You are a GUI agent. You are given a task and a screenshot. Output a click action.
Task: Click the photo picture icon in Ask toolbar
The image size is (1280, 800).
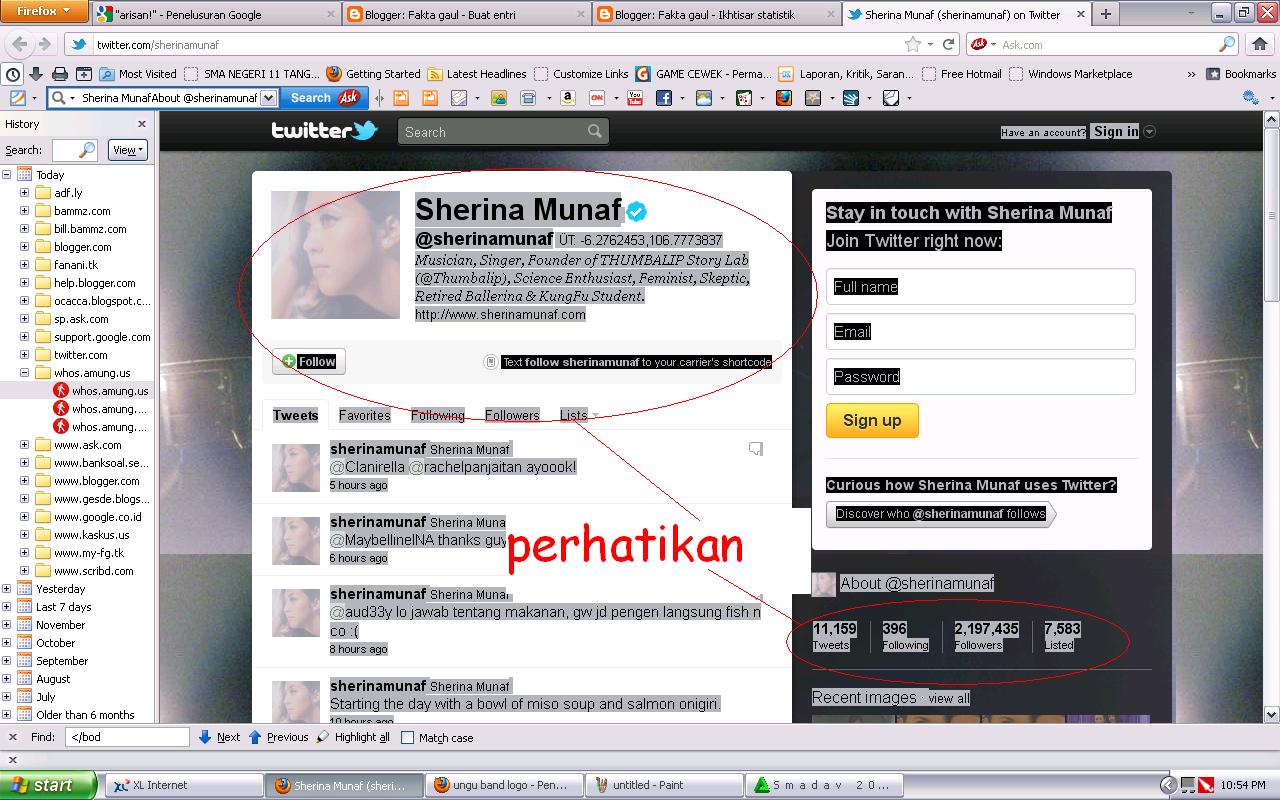[499, 98]
